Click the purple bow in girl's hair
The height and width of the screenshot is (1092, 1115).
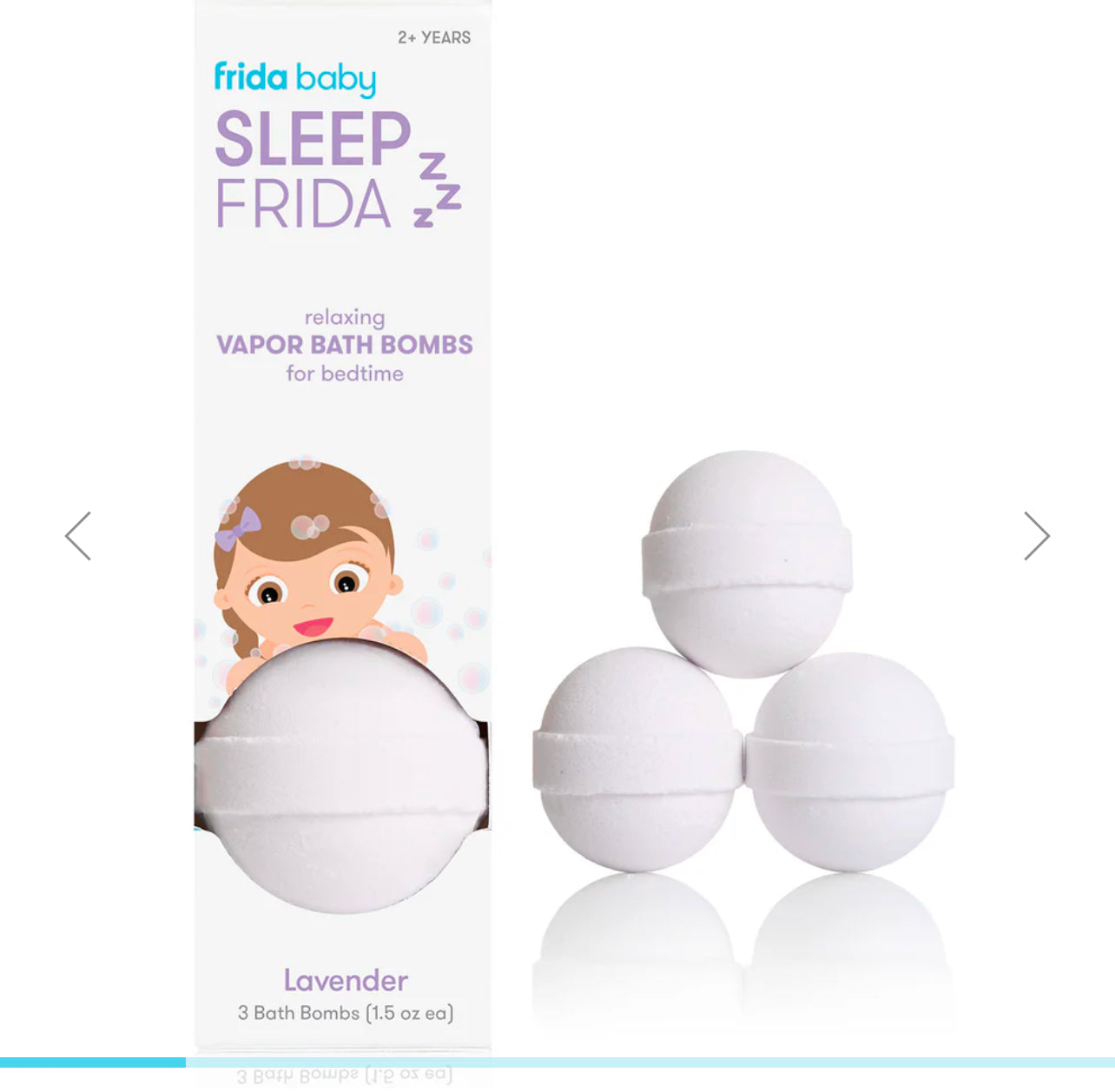pyautogui.click(x=237, y=528)
